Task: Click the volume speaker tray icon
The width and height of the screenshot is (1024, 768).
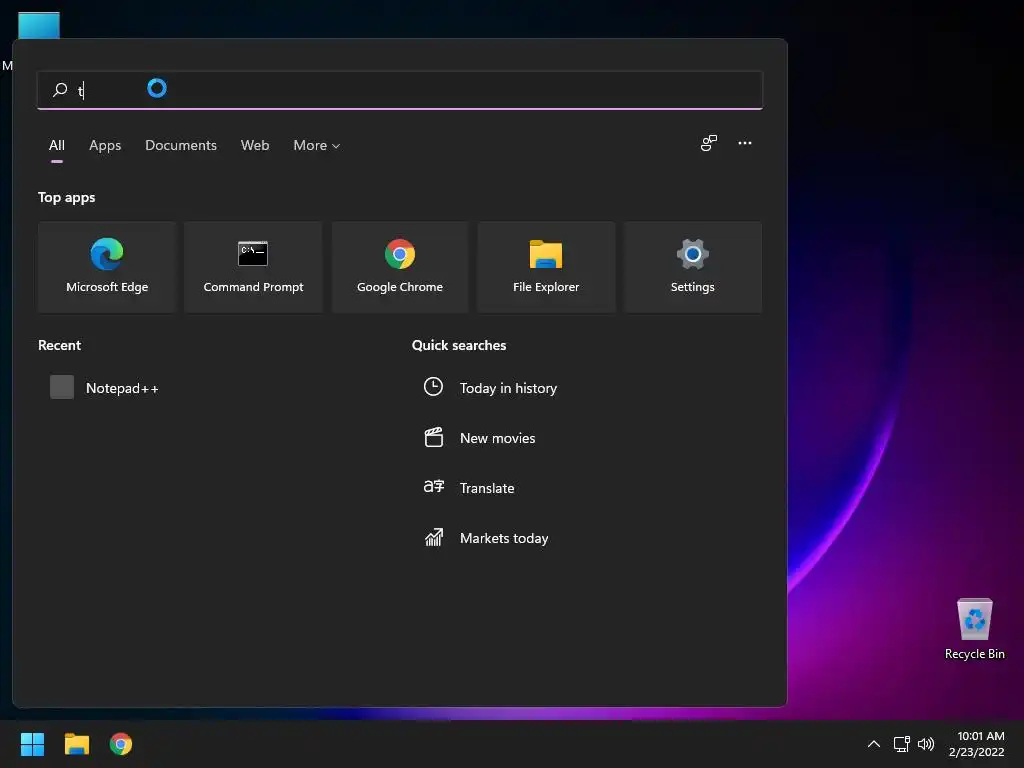Action: 926,744
